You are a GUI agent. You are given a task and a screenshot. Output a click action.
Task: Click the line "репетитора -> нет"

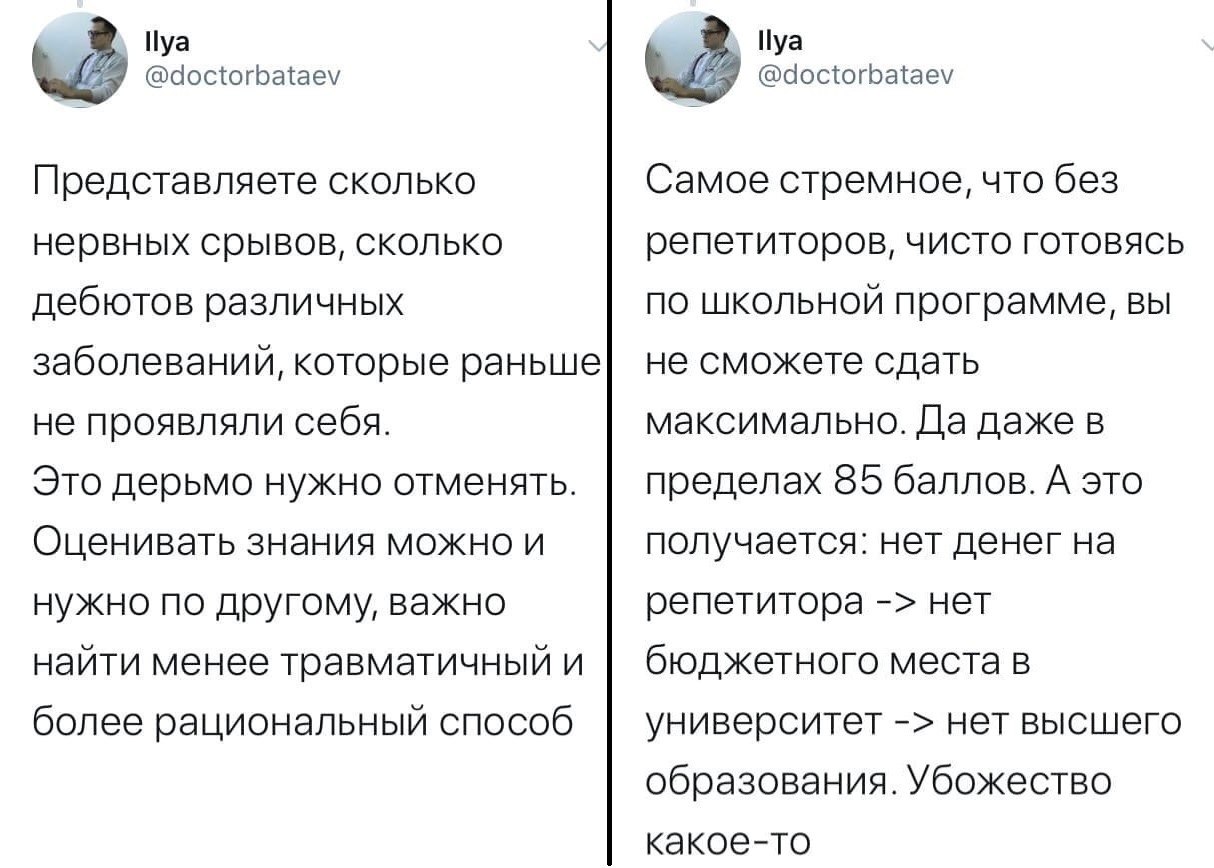(818, 603)
